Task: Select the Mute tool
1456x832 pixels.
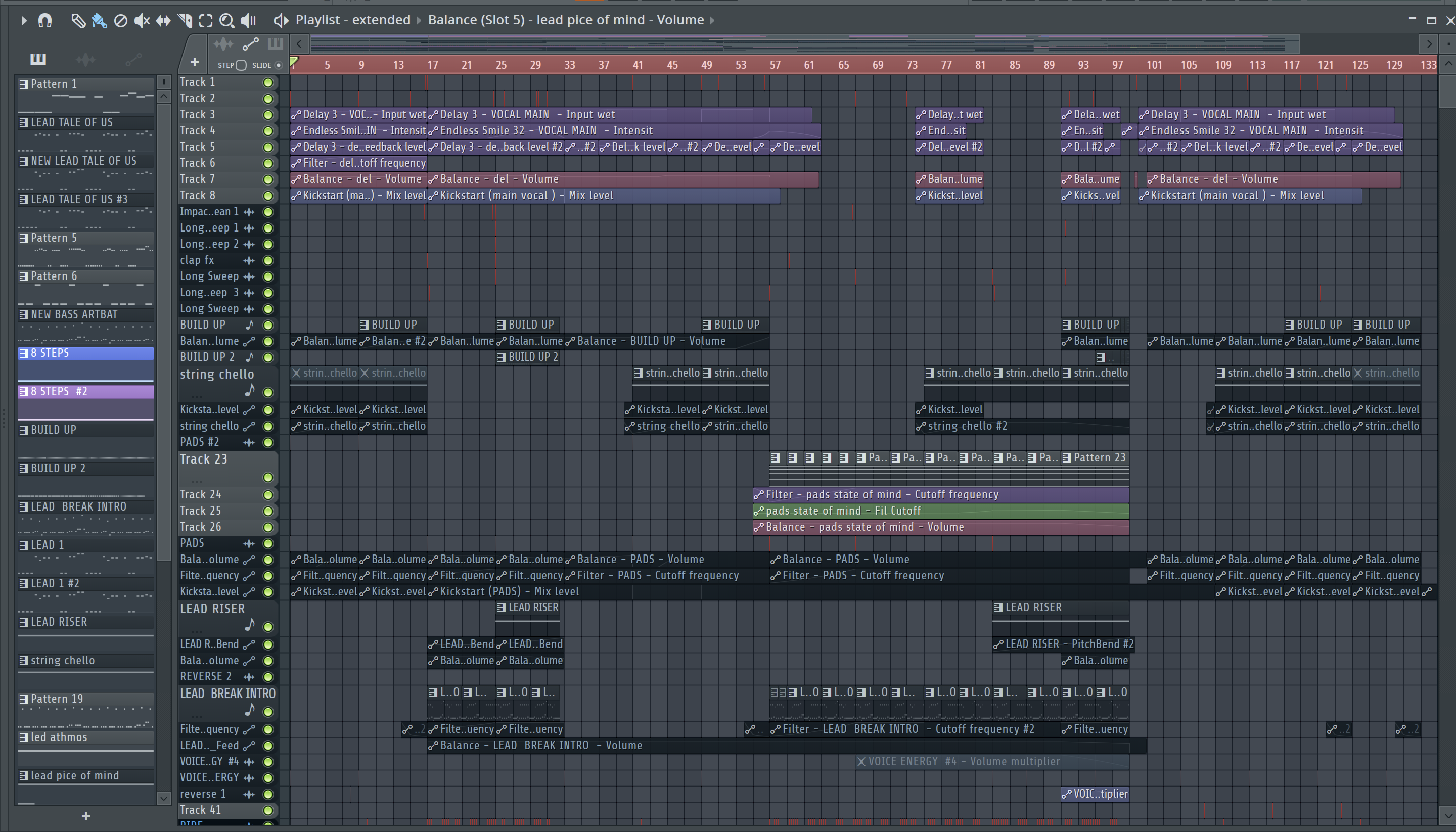Action: point(141,21)
